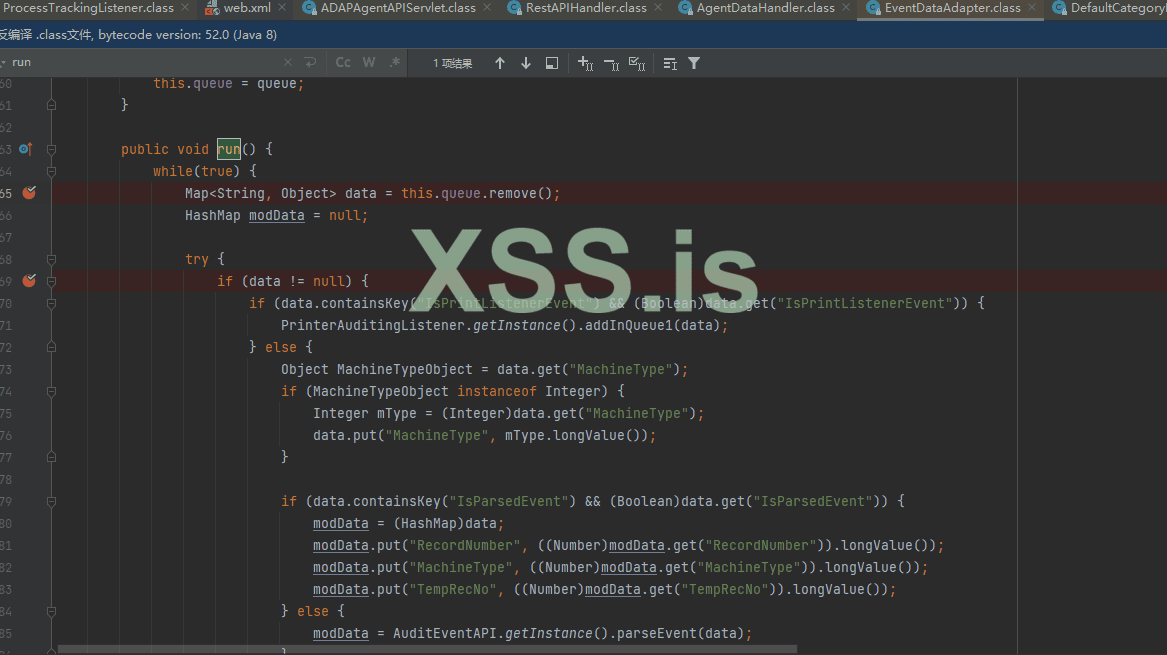
Task: Toggle Regex search option
Action: point(395,63)
